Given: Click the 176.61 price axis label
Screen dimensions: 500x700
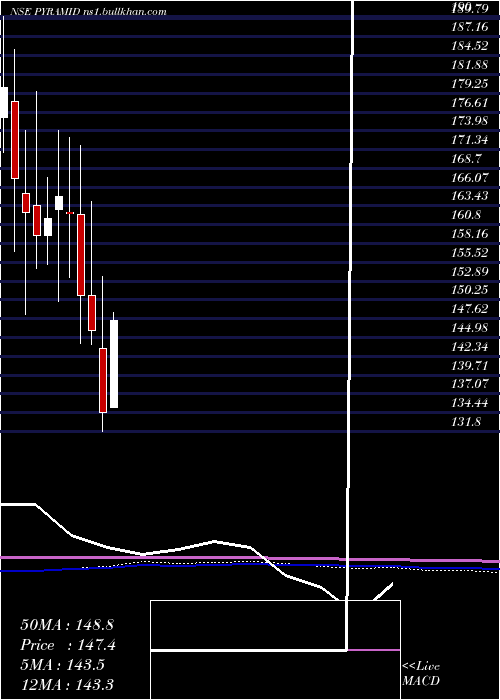Looking at the screenshot, I should point(470,103).
